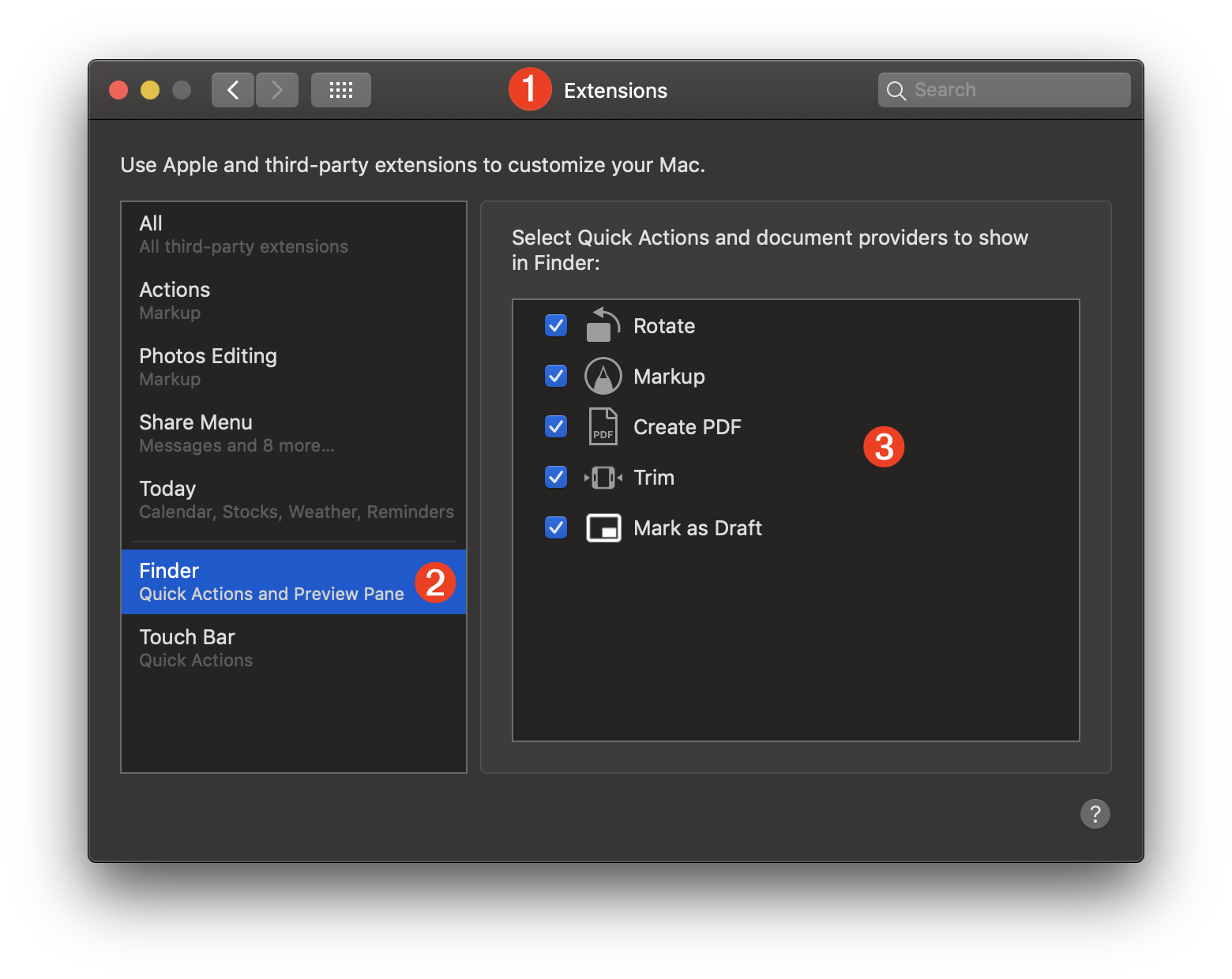Open the Actions category
1232x979 pixels.
[x=294, y=301]
